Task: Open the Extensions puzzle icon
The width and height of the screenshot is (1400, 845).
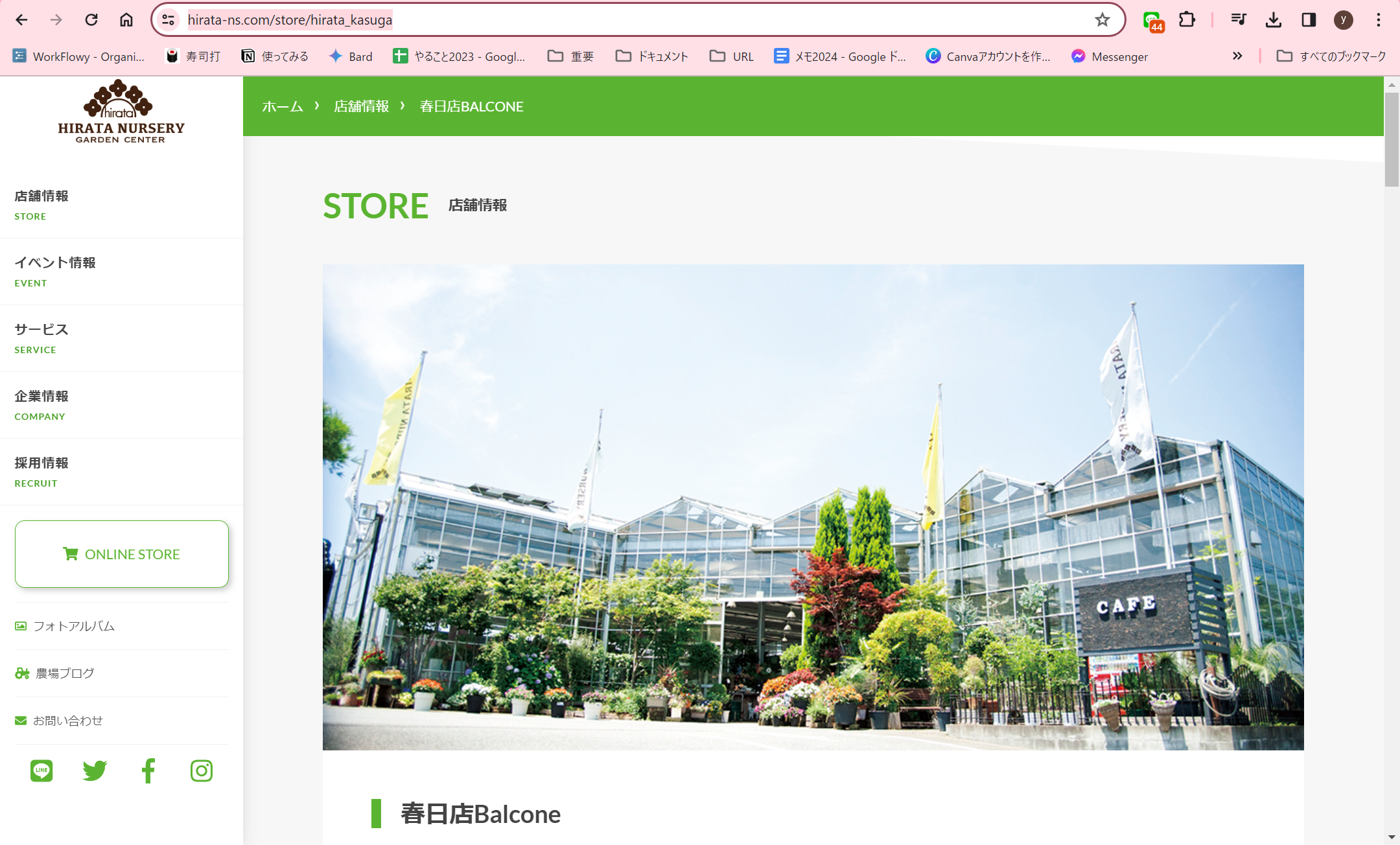Action: [1187, 20]
